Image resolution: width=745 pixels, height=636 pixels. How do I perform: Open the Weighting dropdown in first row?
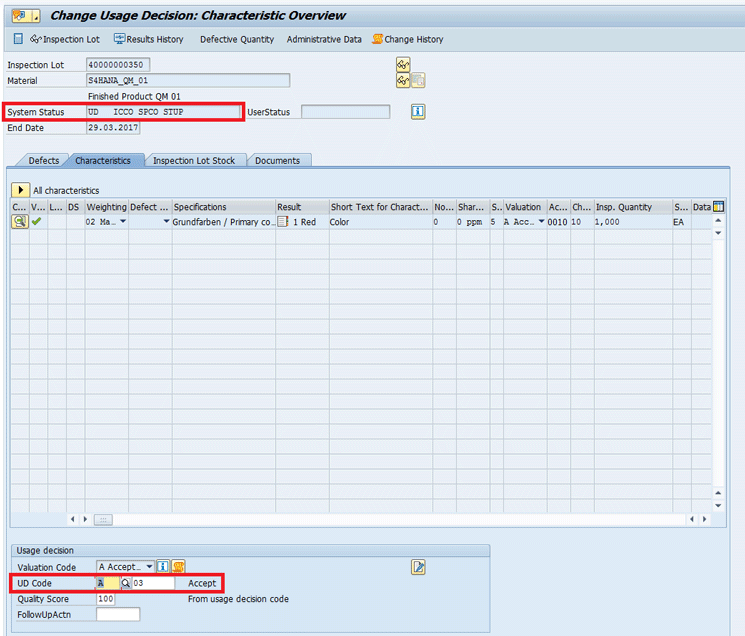(123, 222)
